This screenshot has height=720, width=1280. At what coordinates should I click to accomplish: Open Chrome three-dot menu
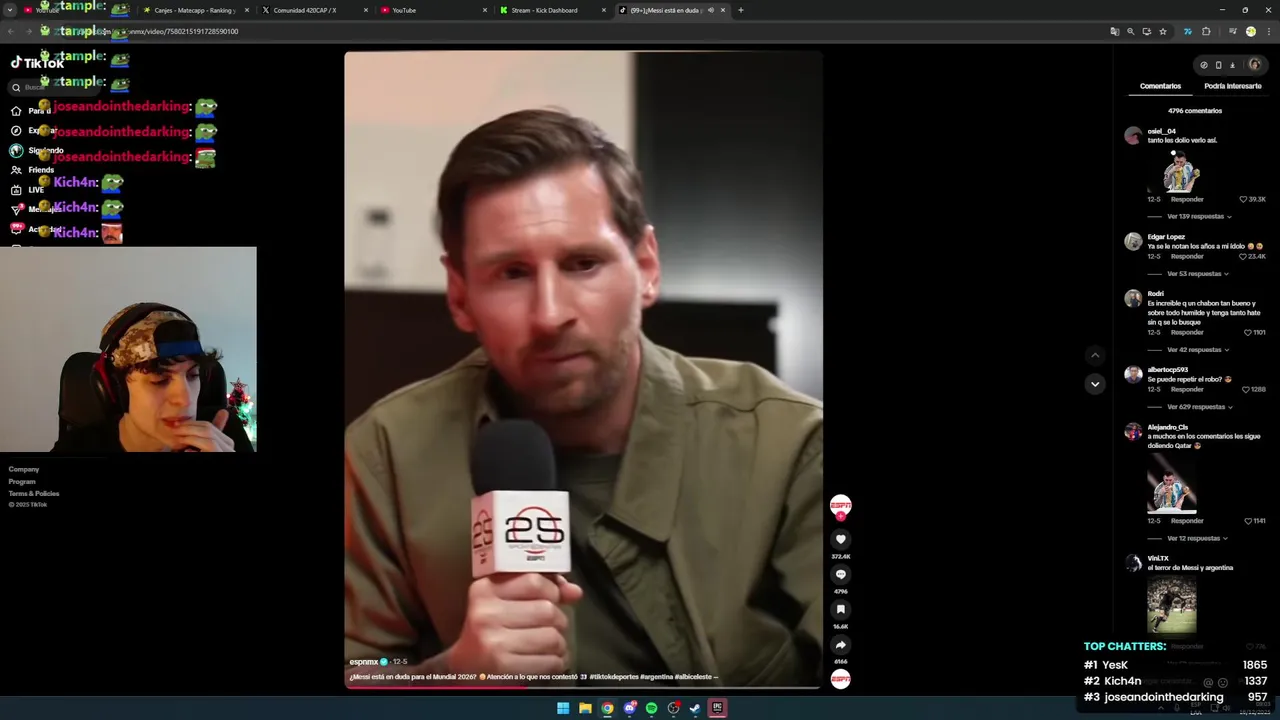click(x=1267, y=31)
